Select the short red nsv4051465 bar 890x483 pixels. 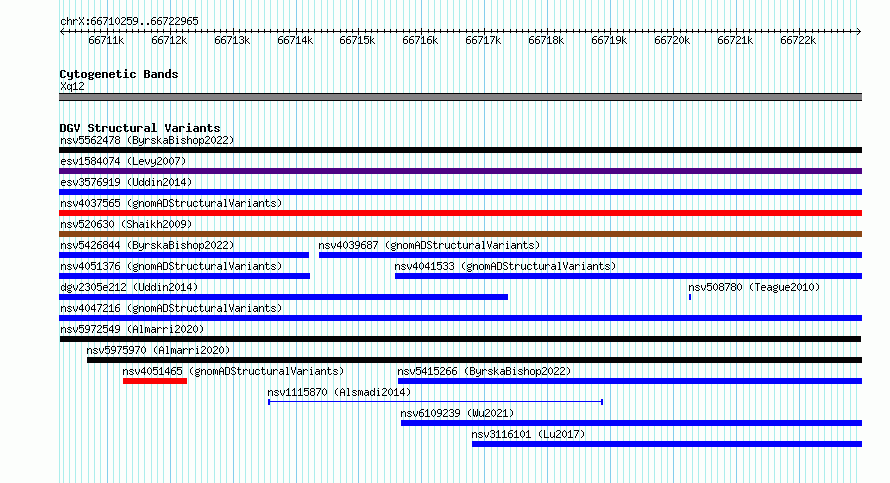click(155, 381)
